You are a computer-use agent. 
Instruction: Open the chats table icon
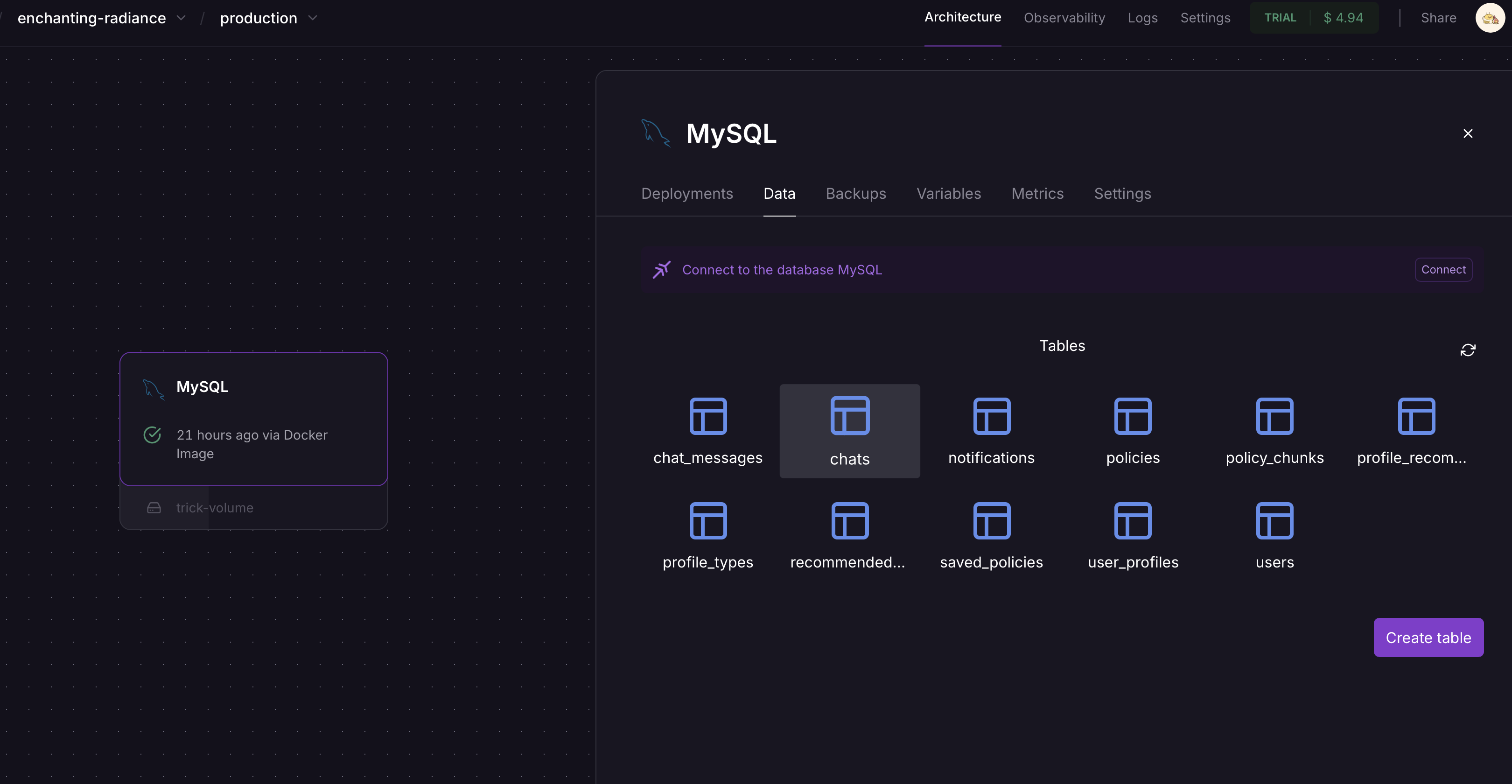[849, 416]
